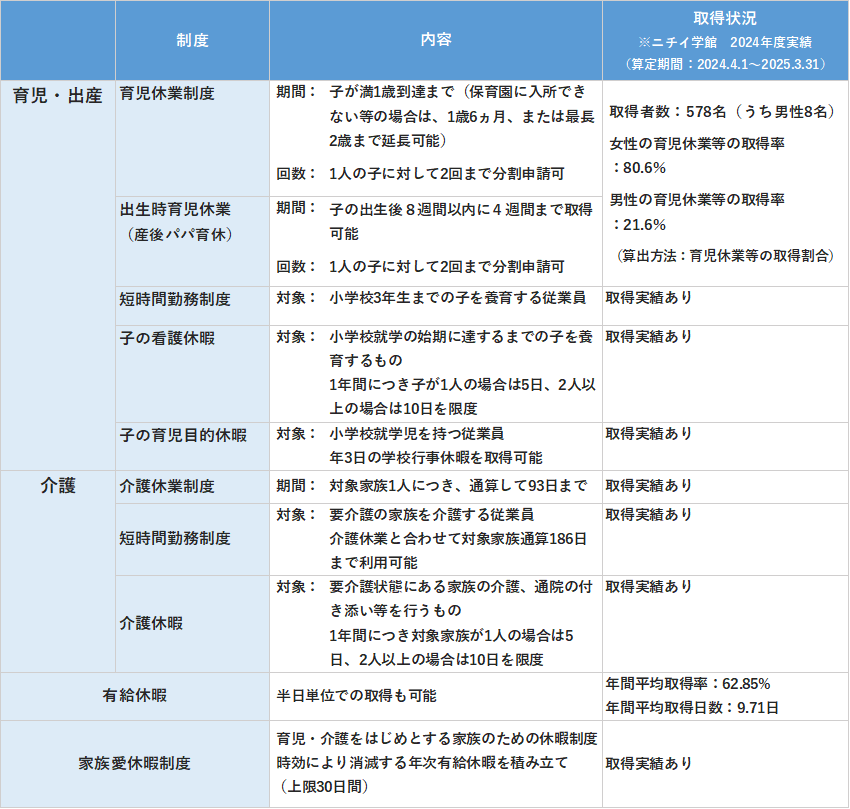
Task: Click the 介護休業制度 cell
Action: (167, 486)
